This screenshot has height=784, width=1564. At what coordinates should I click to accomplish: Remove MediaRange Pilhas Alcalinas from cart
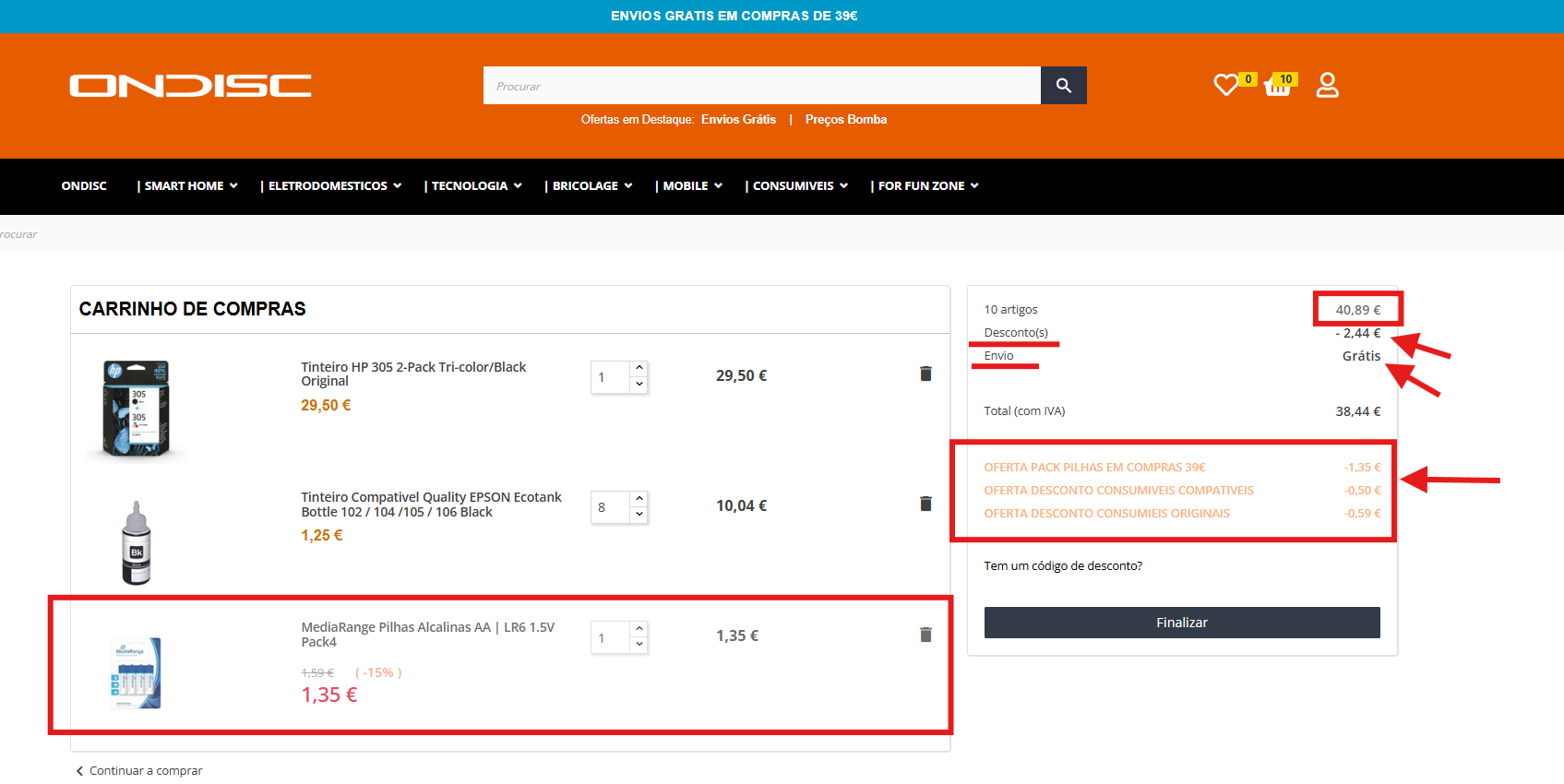(925, 635)
